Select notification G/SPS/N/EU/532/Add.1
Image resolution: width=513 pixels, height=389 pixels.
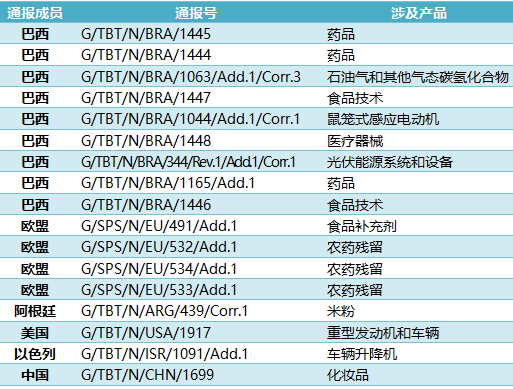tap(159, 247)
